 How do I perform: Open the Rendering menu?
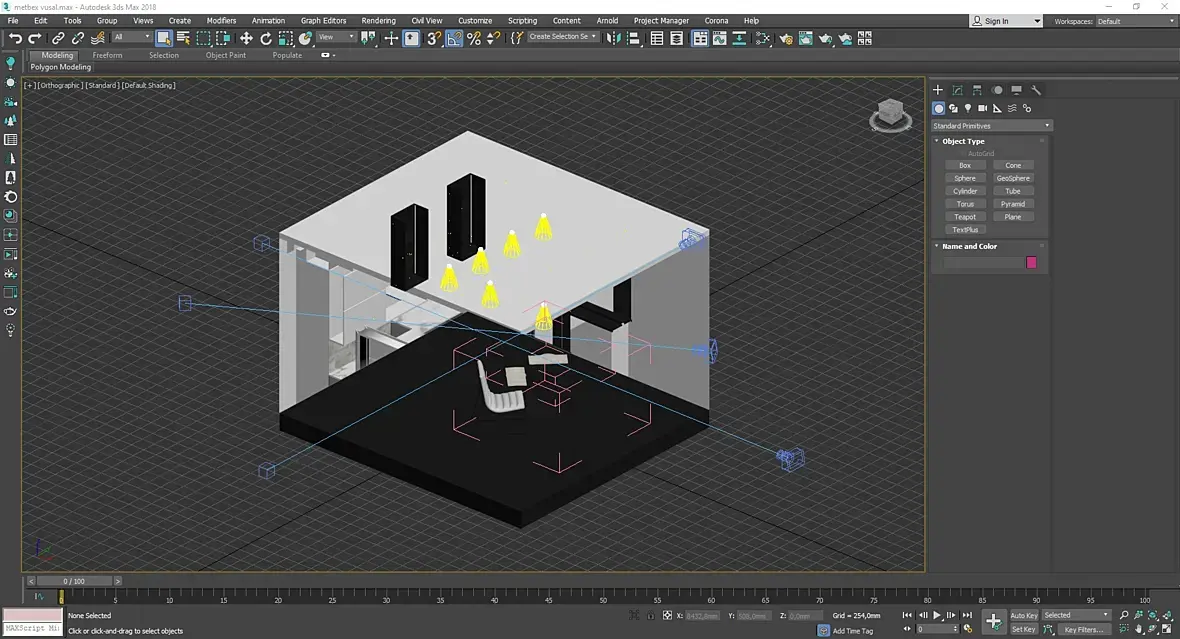click(x=378, y=20)
